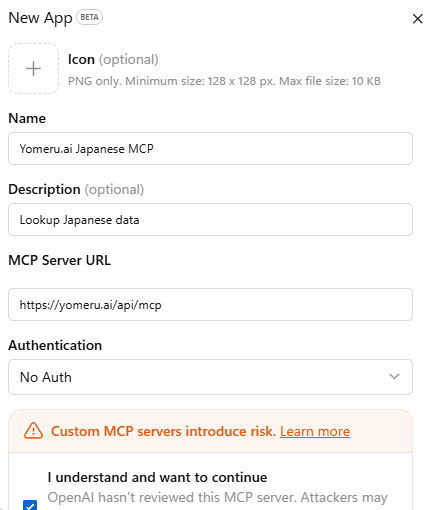430x510 pixels.
Task: Click the BETA badge
Action: pos(89,17)
